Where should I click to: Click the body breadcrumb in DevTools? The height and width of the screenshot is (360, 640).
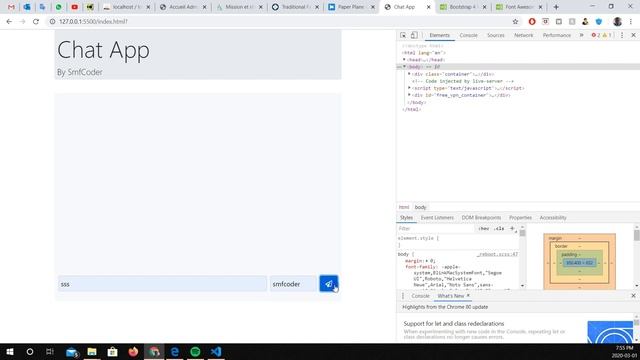pyautogui.click(x=420, y=207)
